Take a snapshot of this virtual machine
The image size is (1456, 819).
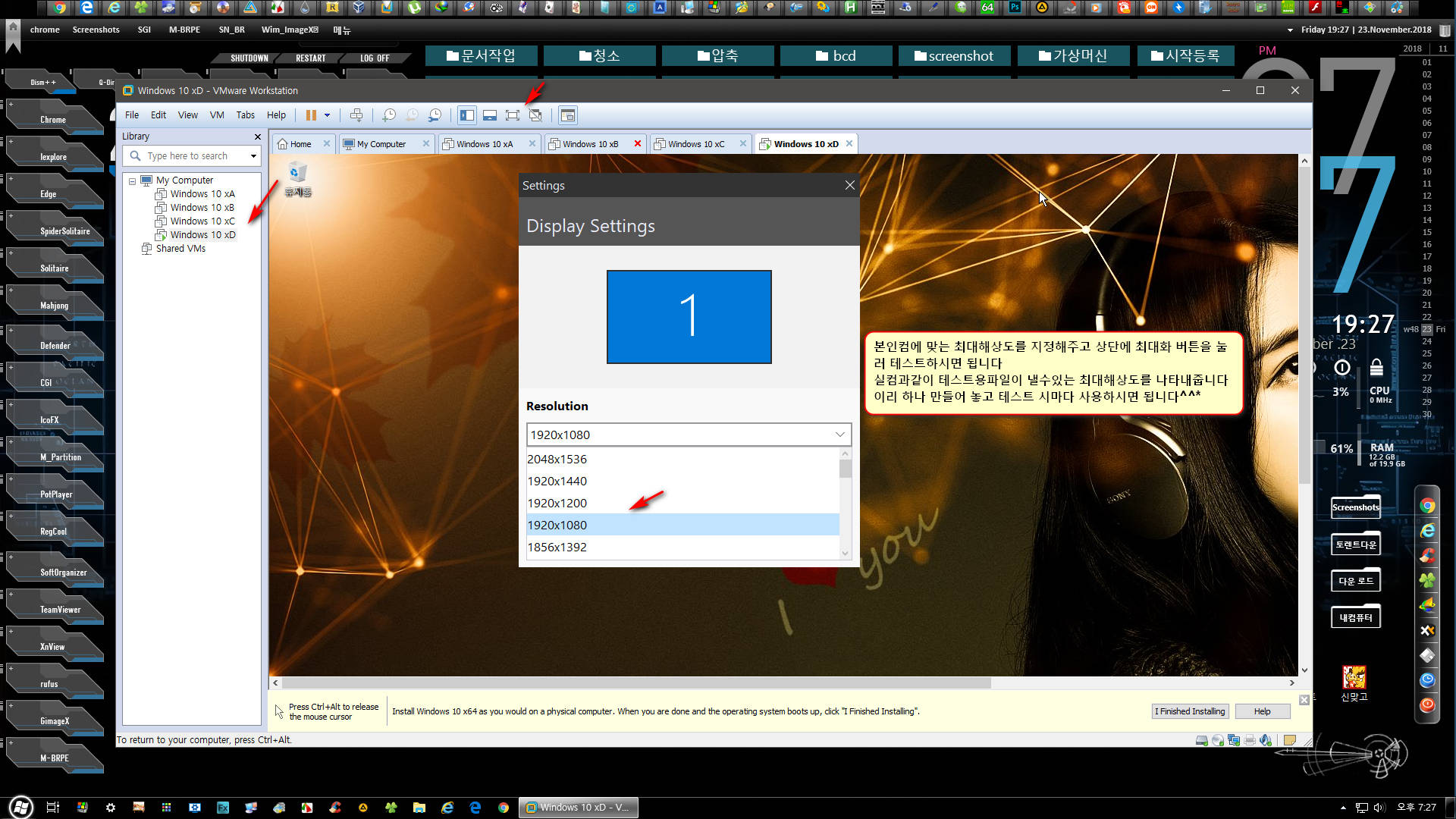pos(389,115)
